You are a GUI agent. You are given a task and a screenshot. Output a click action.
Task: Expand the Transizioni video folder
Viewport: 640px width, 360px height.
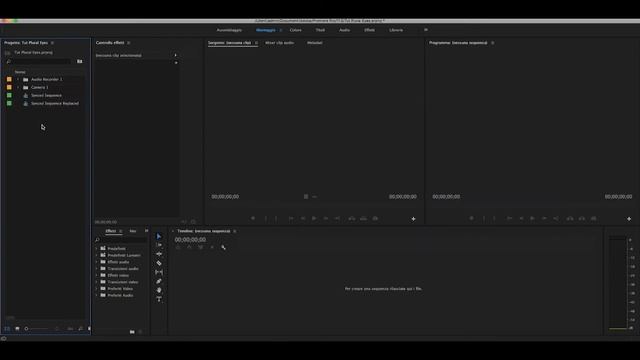pyautogui.click(x=97, y=282)
